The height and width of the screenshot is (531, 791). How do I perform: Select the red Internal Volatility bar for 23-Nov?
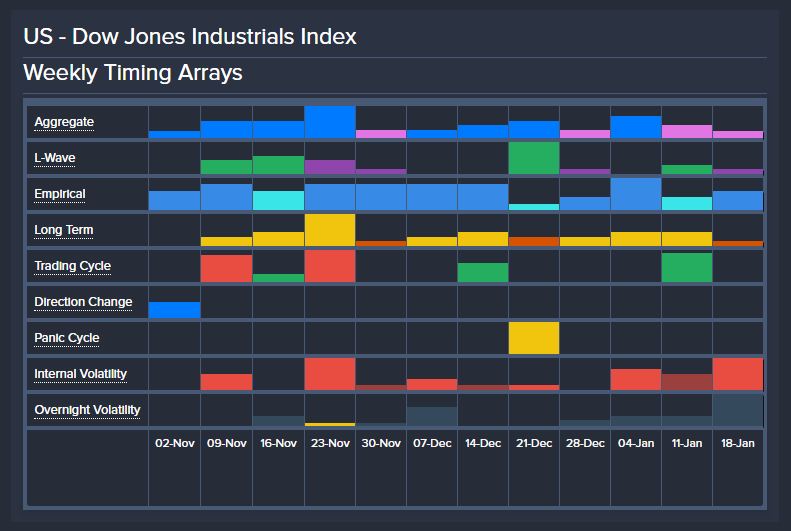click(x=330, y=374)
